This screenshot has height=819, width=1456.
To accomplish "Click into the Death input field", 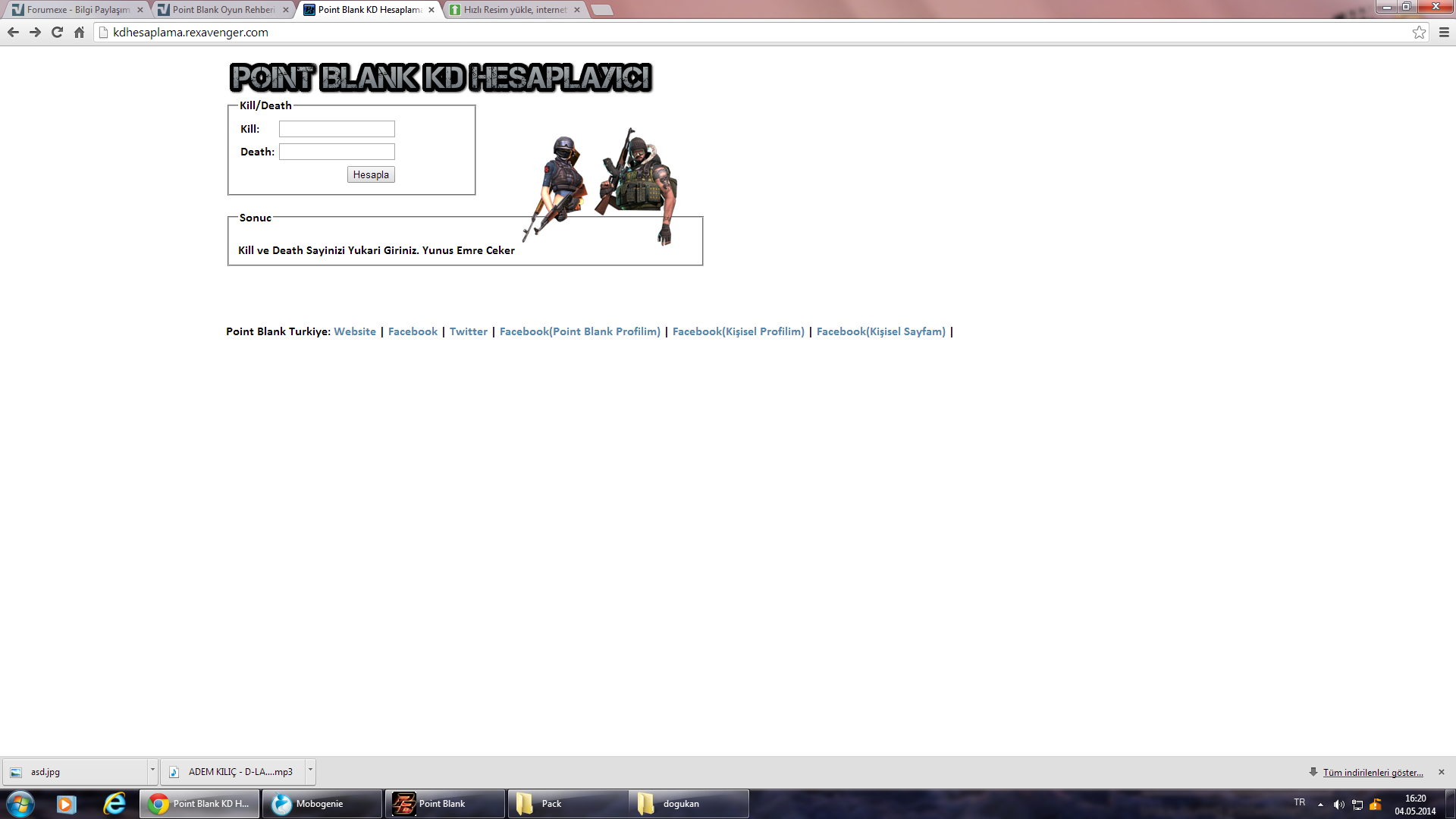I will click(x=337, y=152).
